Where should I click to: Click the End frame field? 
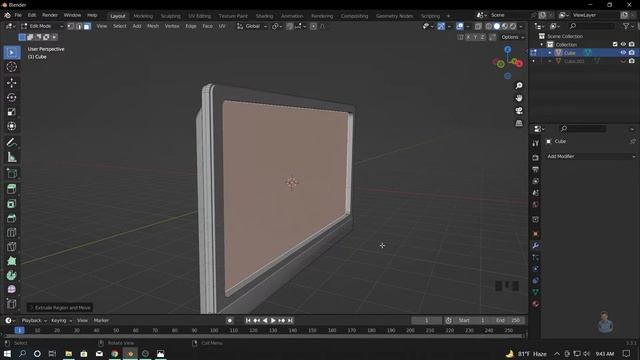click(x=508, y=320)
